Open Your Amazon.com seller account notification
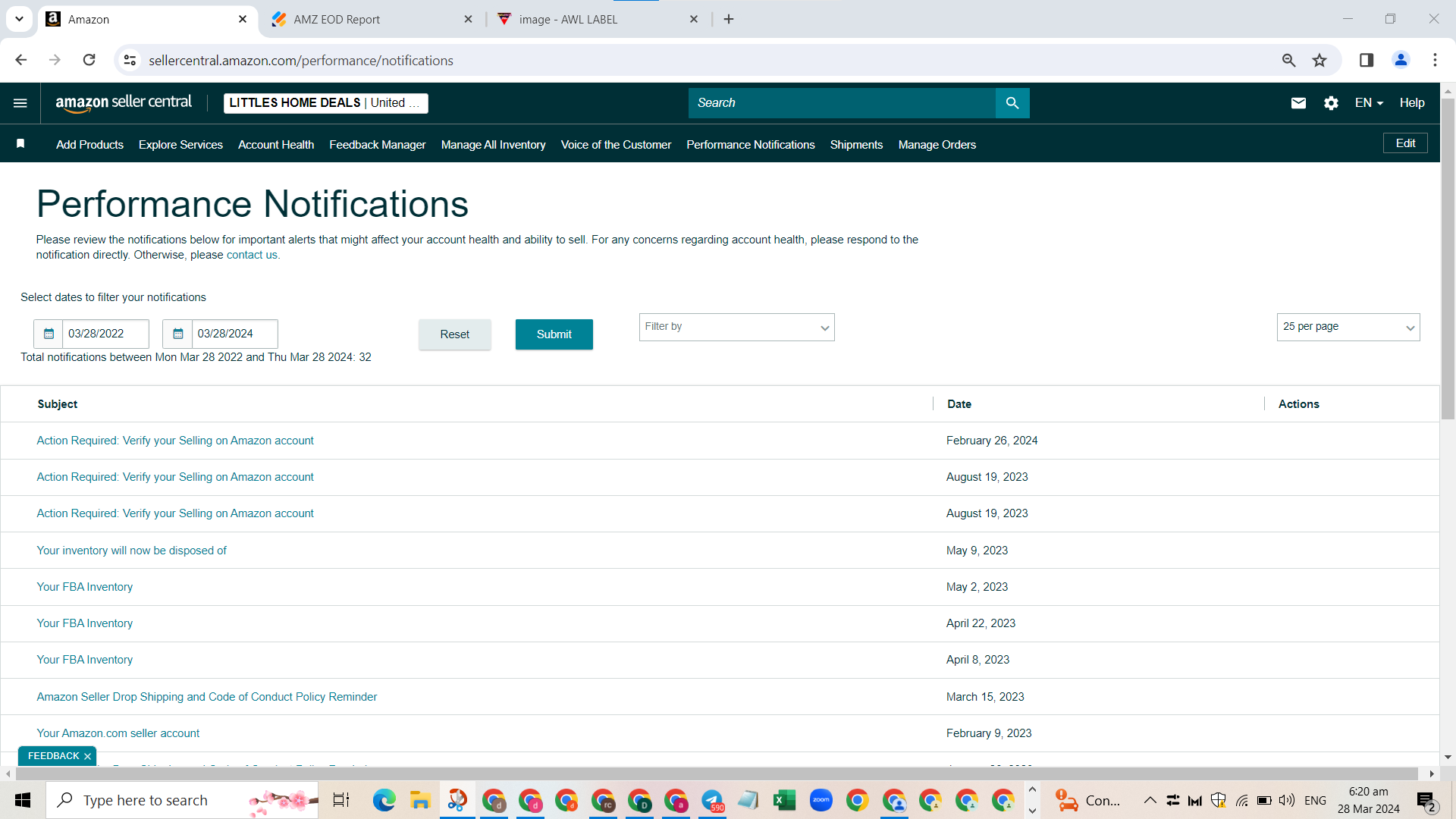Screen dimensions: 1456x819 click(x=118, y=733)
